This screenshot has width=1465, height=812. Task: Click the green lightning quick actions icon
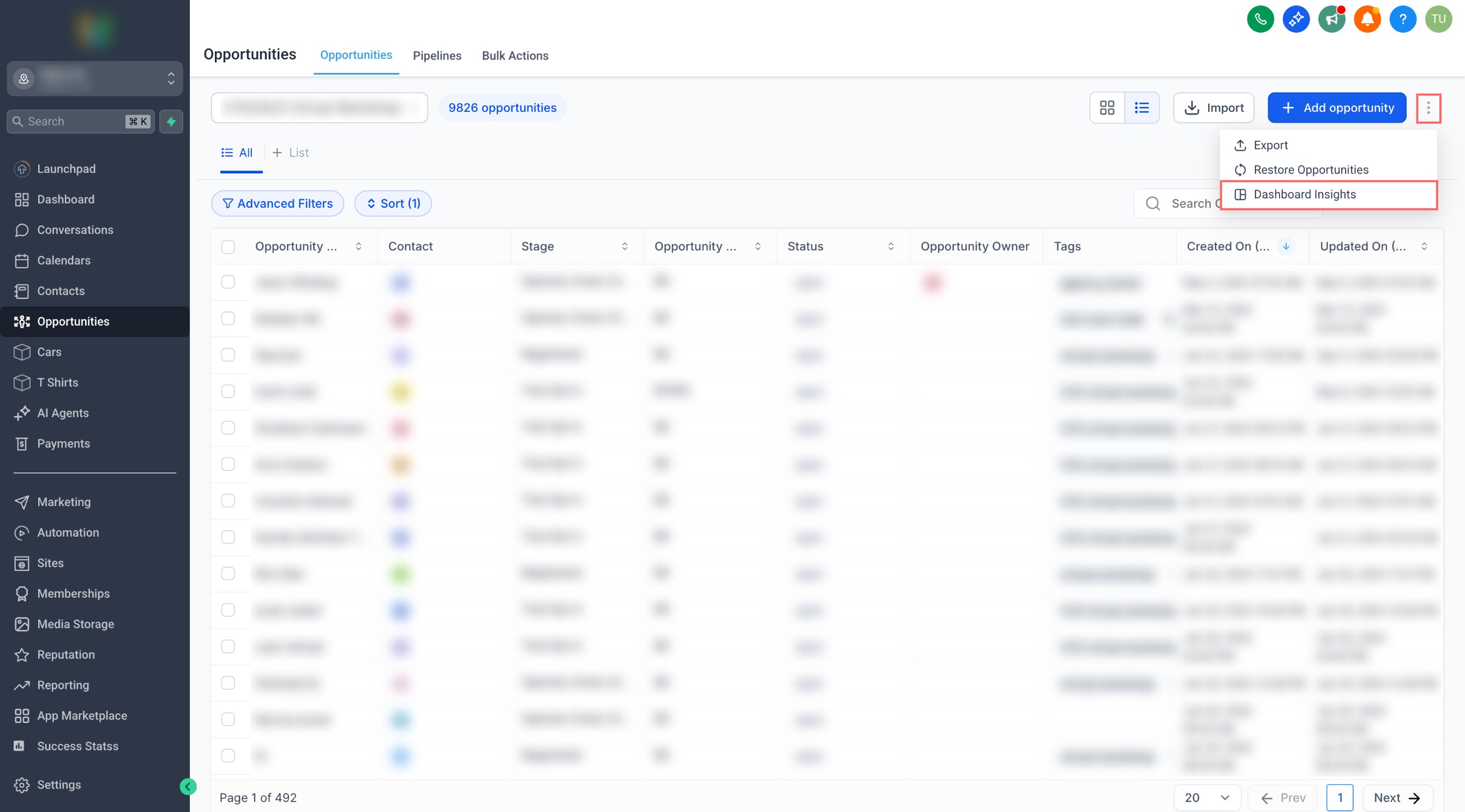[x=171, y=121]
